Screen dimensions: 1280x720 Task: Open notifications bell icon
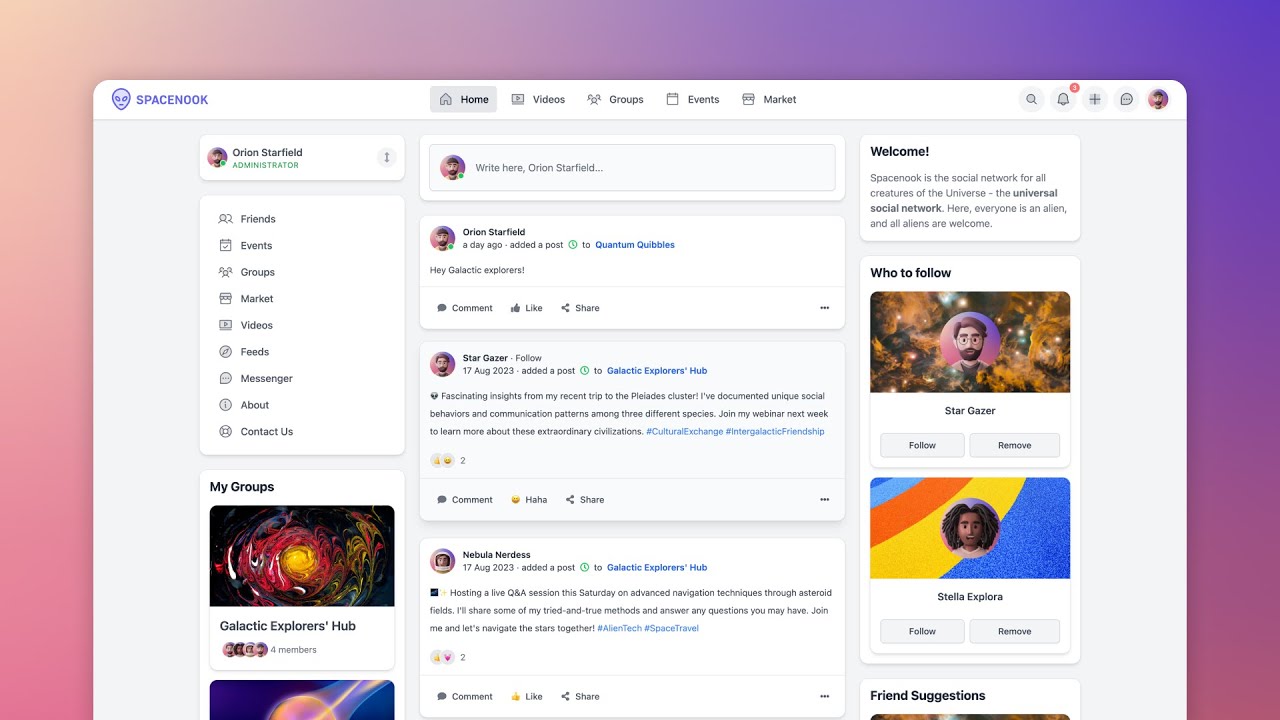1063,99
